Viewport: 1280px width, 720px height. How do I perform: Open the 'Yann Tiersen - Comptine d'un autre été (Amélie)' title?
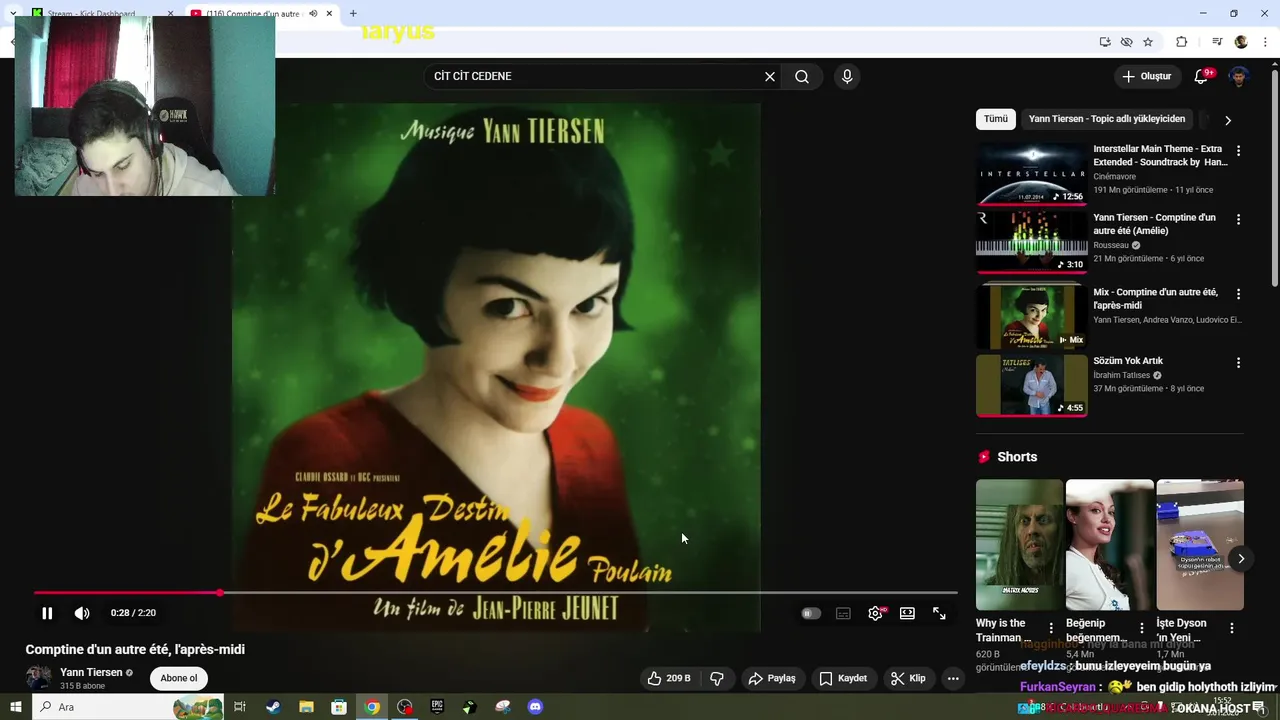1155,224
